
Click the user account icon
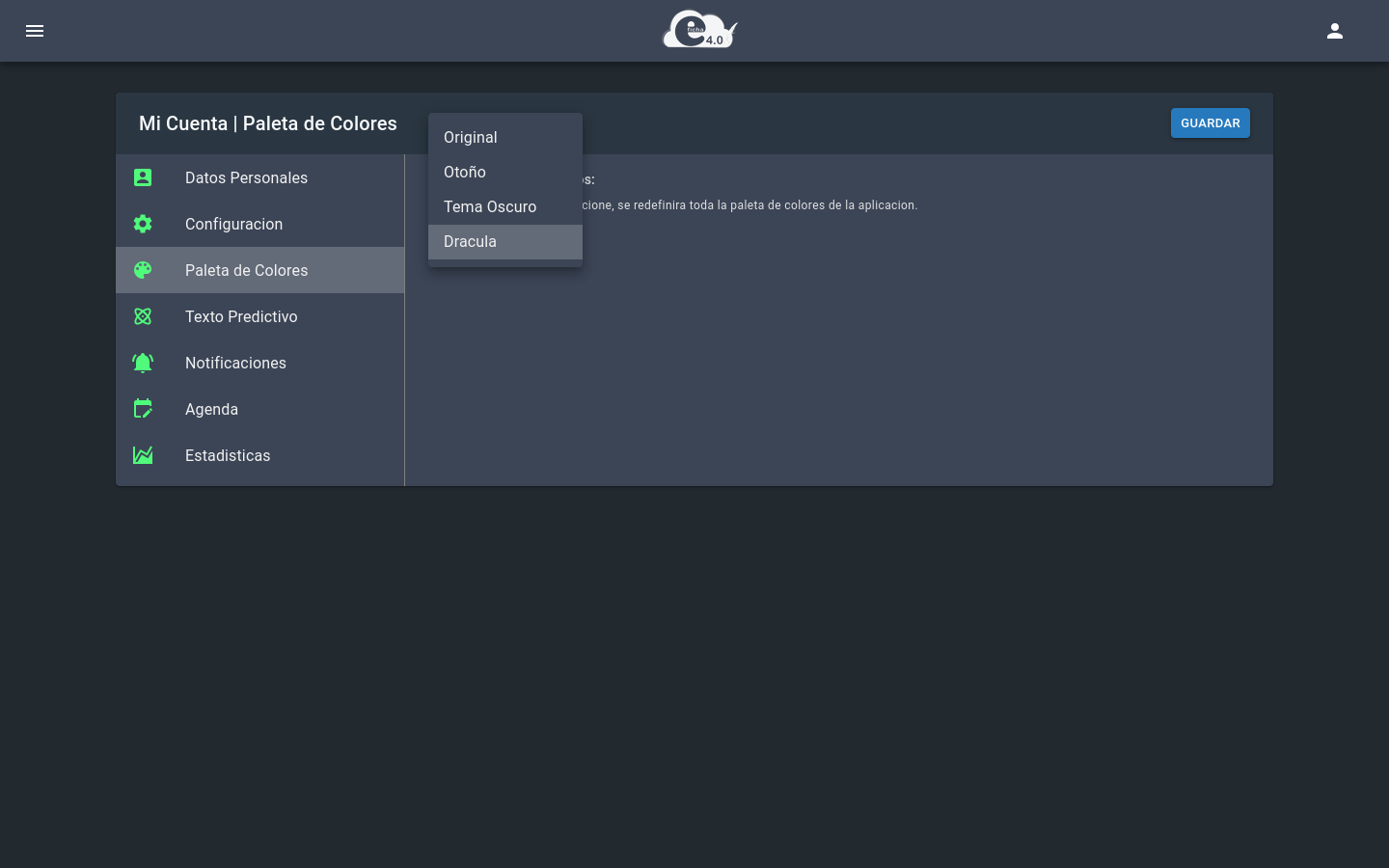1335,31
